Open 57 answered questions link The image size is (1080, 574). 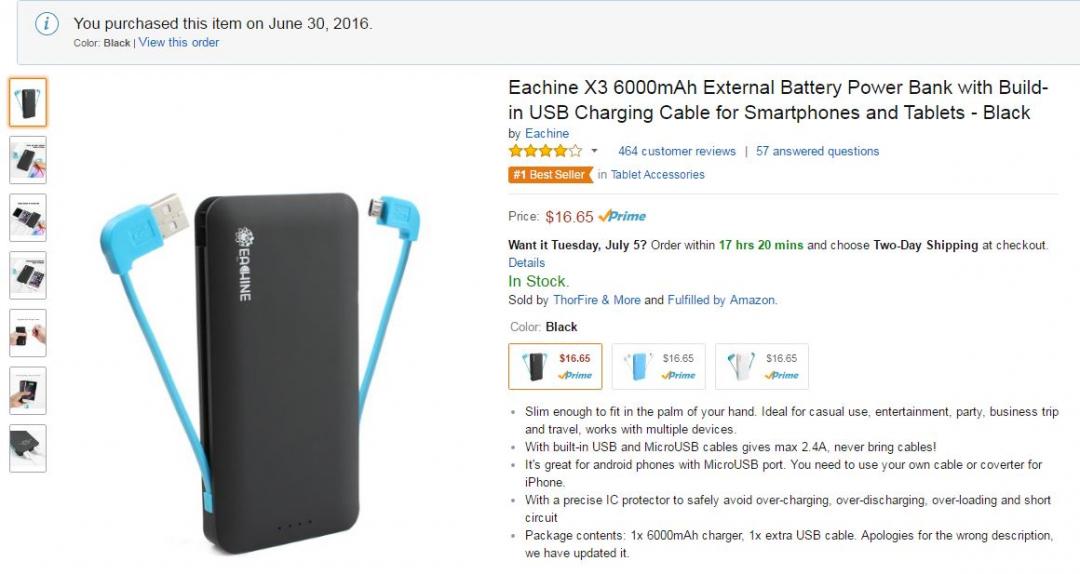tap(818, 151)
